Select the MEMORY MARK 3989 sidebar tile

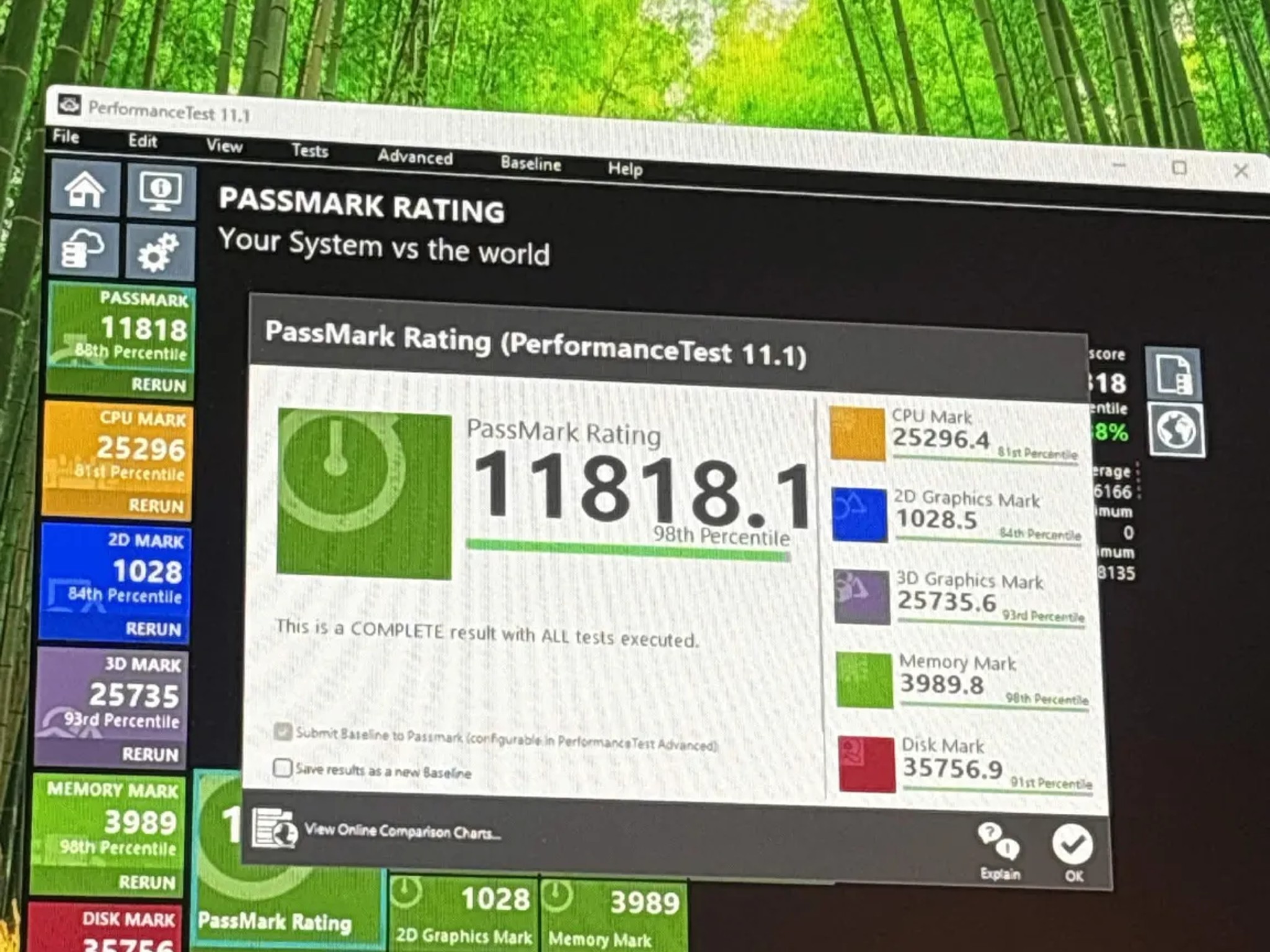coord(108,819)
